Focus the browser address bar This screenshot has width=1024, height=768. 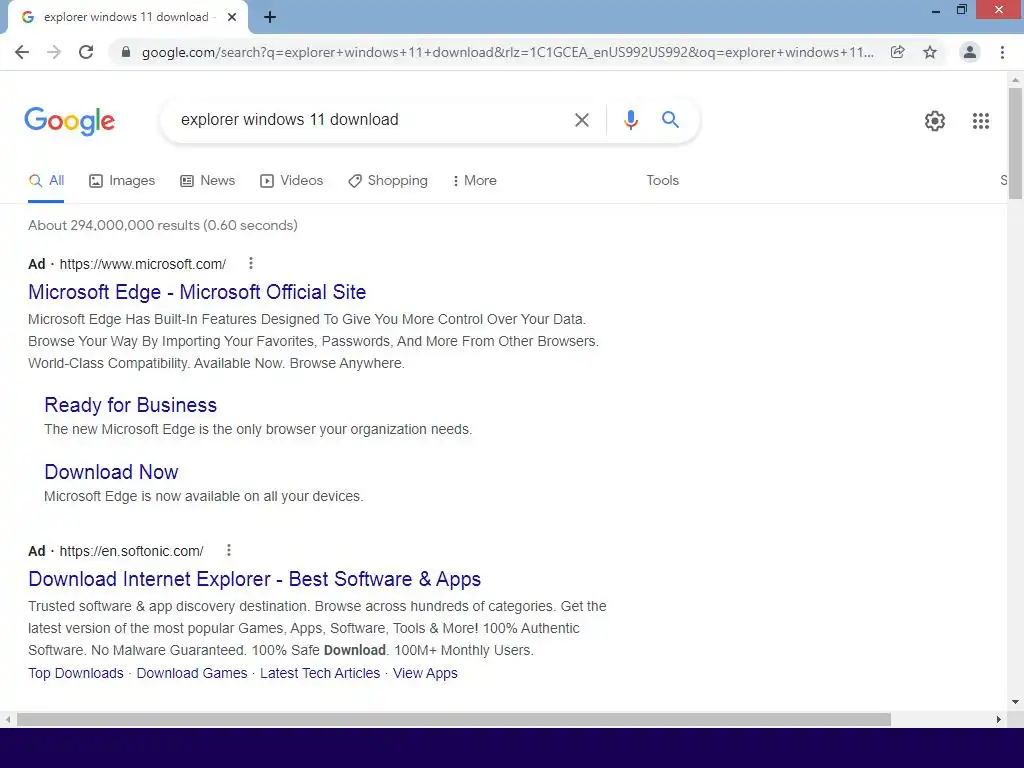(507, 52)
